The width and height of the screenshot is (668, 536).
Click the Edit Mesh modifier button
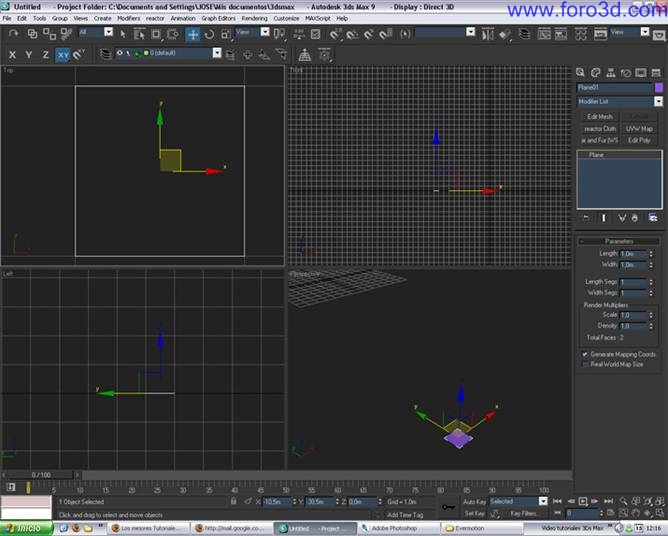pos(600,116)
